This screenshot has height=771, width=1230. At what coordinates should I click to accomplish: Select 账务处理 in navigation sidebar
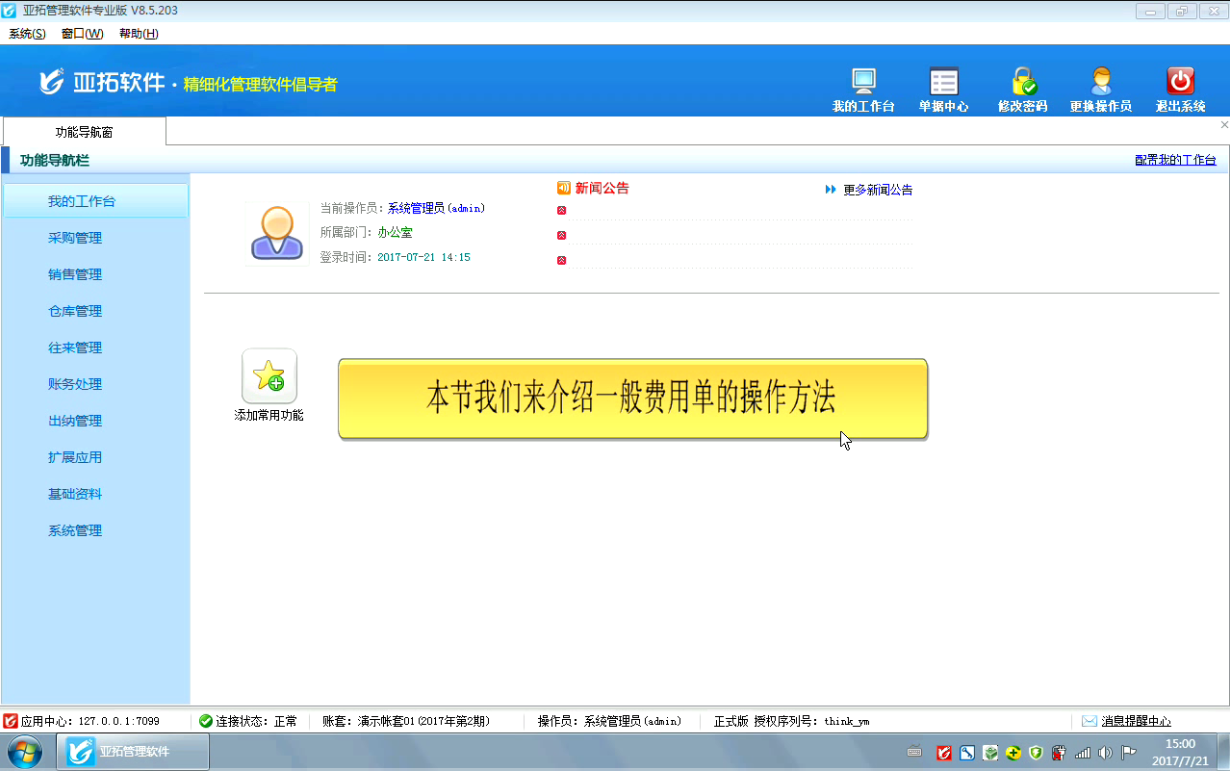(75, 384)
